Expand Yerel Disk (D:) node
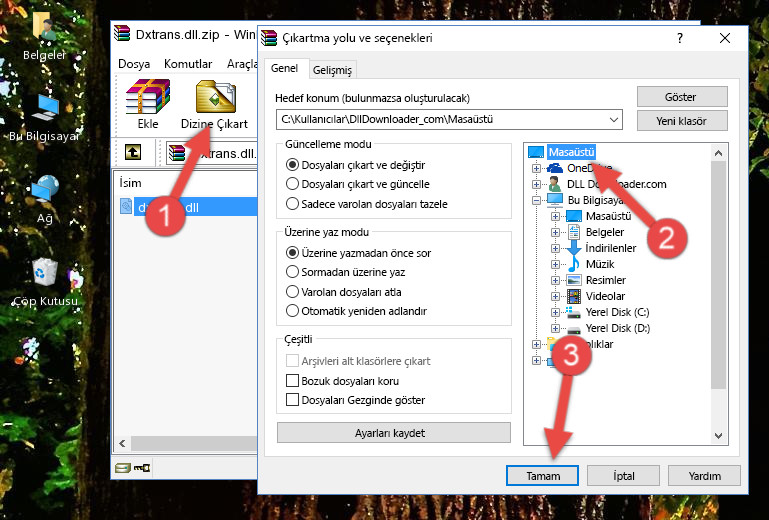Screen dimensions: 769x520 555,329
